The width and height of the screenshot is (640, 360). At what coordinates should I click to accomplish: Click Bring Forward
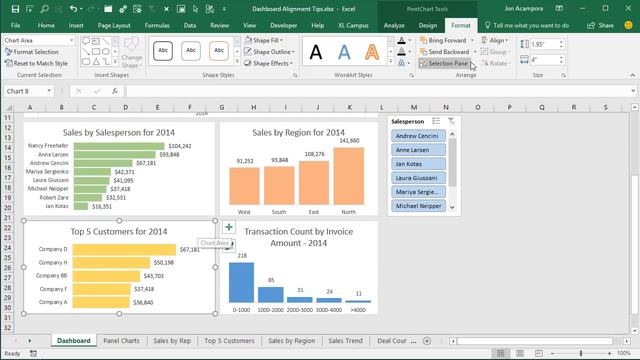[443, 40]
